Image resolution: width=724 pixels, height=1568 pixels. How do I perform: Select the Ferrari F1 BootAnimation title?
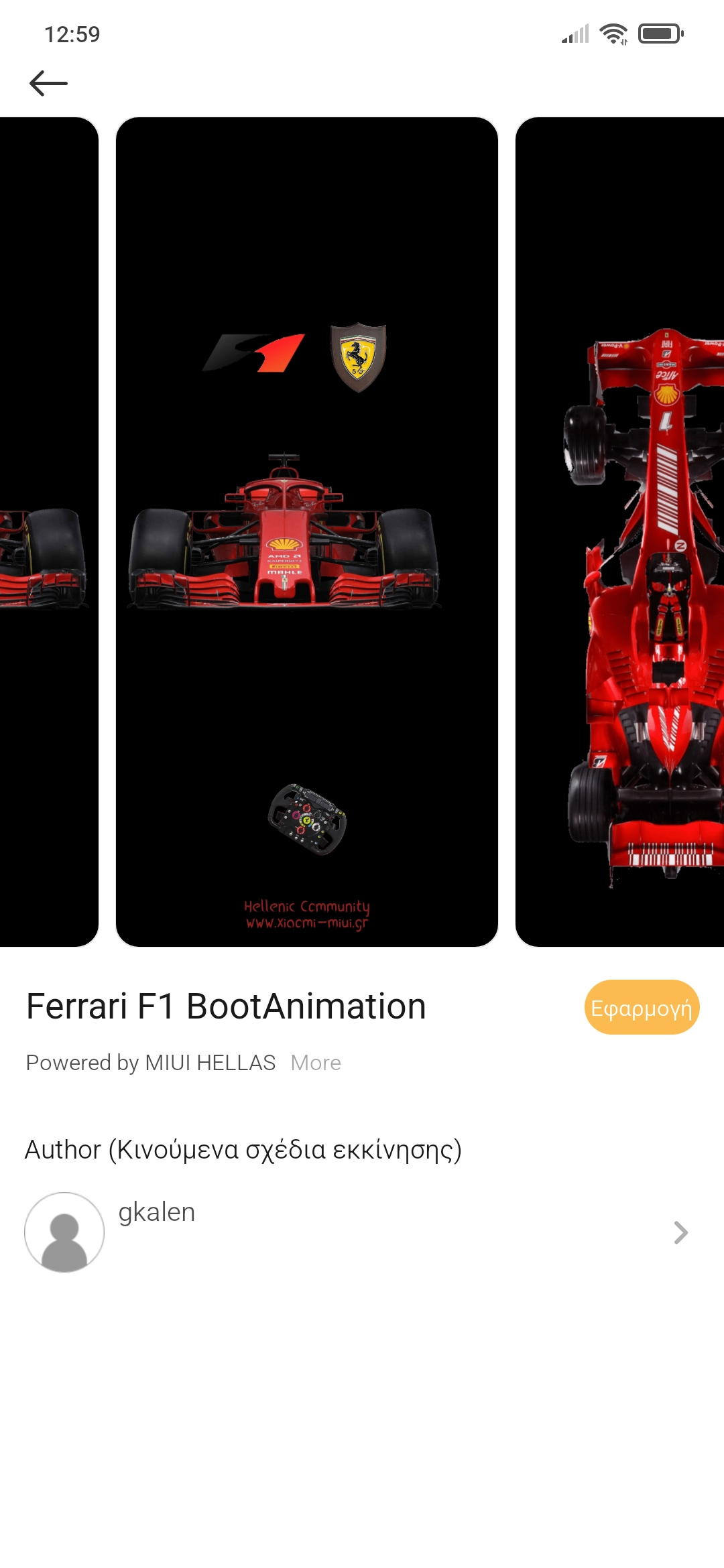pyautogui.click(x=226, y=1006)
